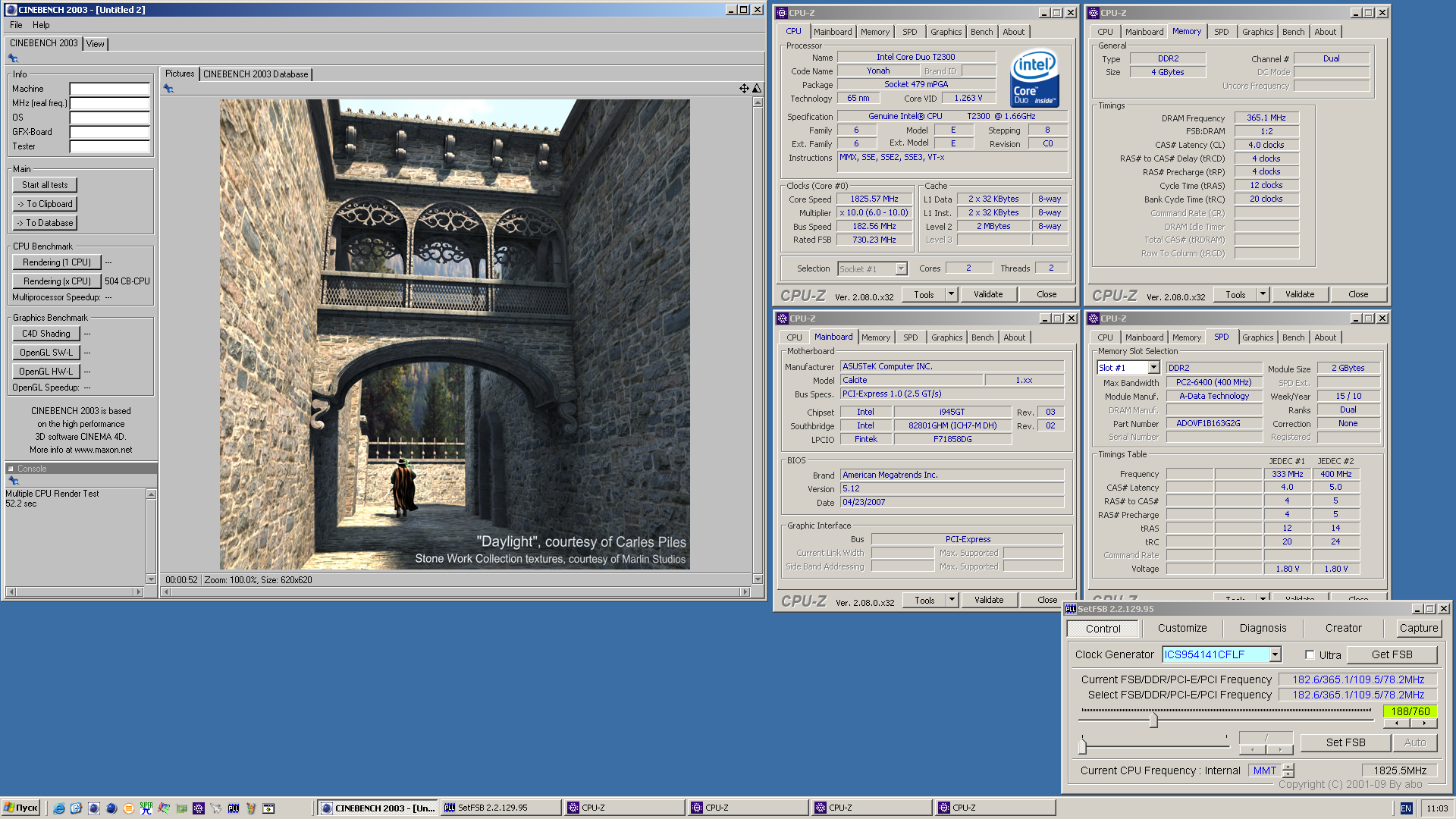
Task: Click Start all tests button
Action: 45,185
